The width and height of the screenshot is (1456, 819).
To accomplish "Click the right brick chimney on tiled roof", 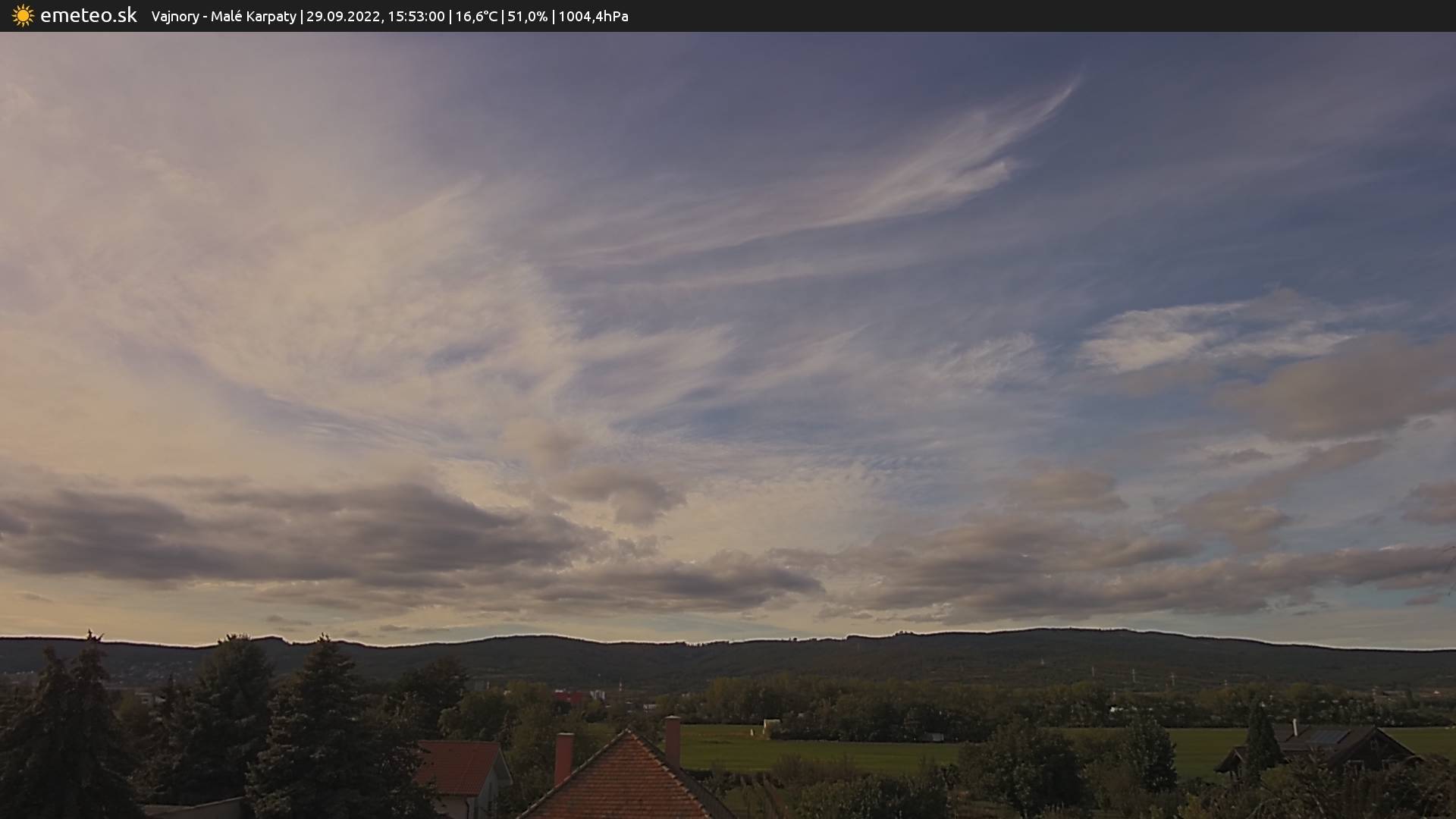I will [x=672, y=741].
